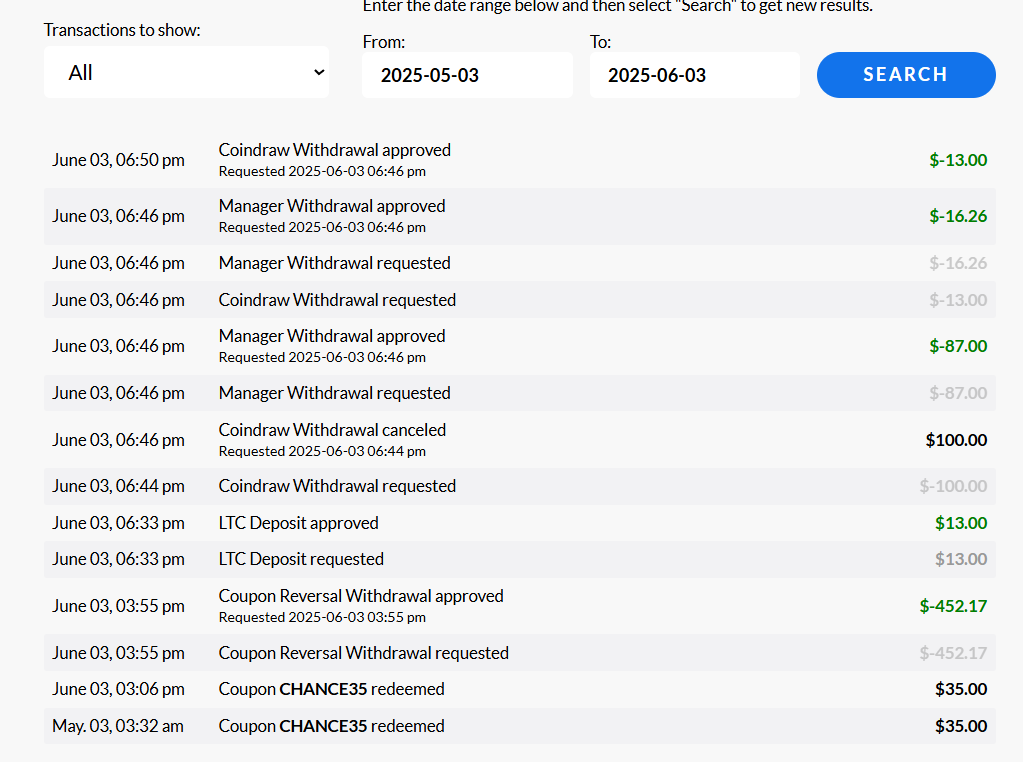Click the greyed $-452.17 requested amount

(953, 653)
